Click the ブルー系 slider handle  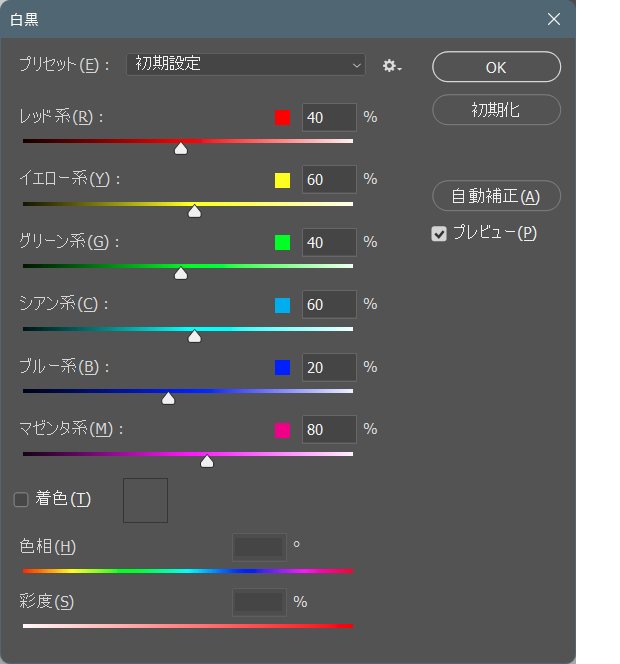[x=168, y=398]
